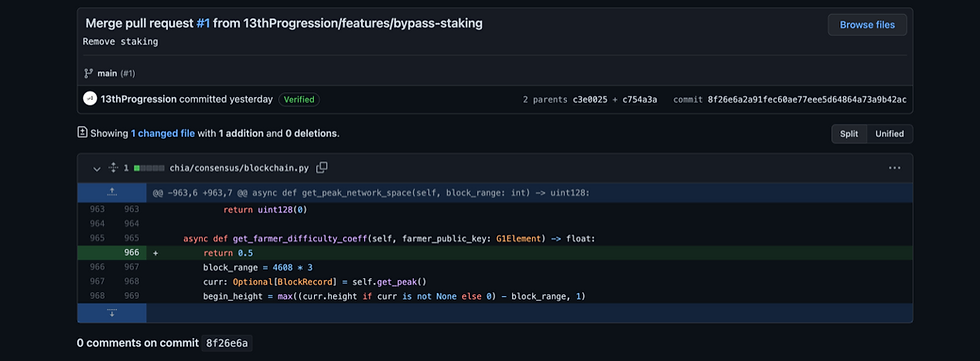Open pull request #1 link in title
980x361 pixels.
tap(203, 24)
